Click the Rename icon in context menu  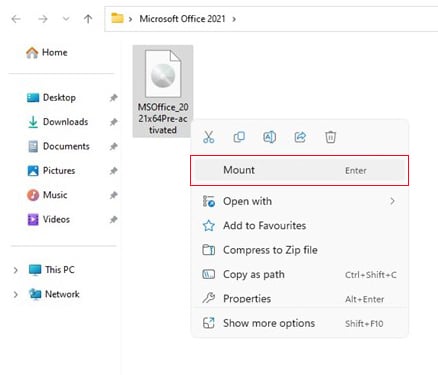tap(269, 137)
